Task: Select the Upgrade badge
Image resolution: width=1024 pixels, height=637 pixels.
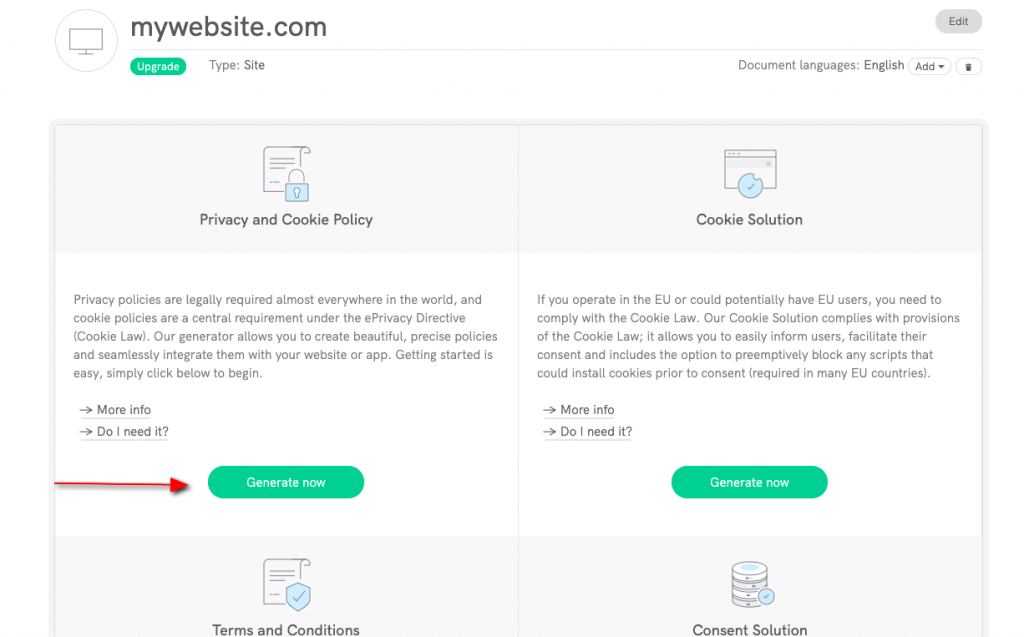Action: pos(158,65)
